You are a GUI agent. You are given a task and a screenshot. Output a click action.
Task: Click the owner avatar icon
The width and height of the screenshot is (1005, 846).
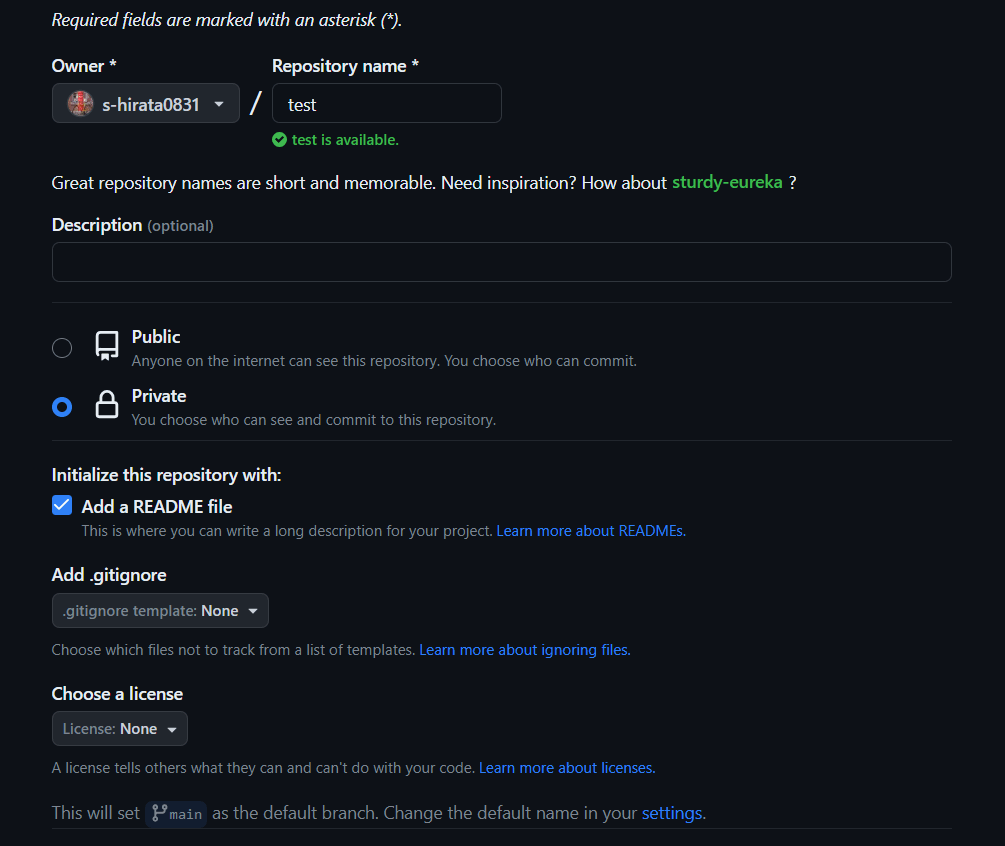[x=81, y=103]
